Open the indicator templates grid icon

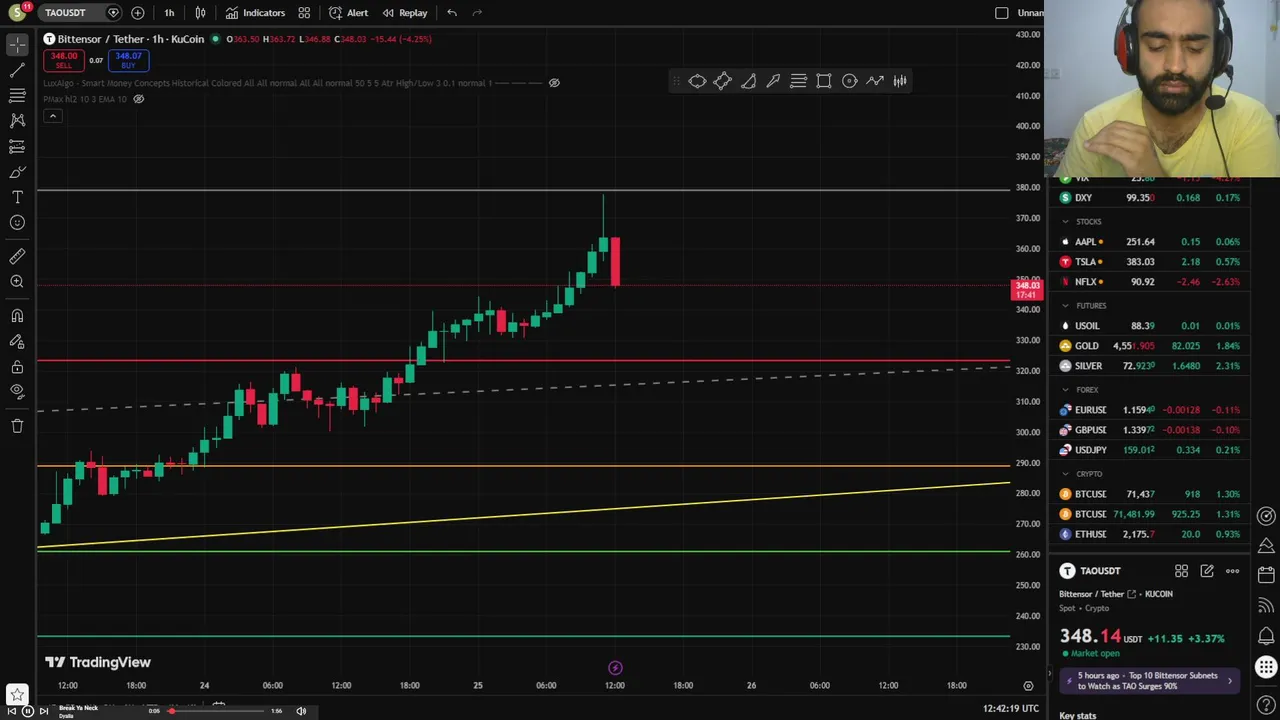tap(304, 13)
